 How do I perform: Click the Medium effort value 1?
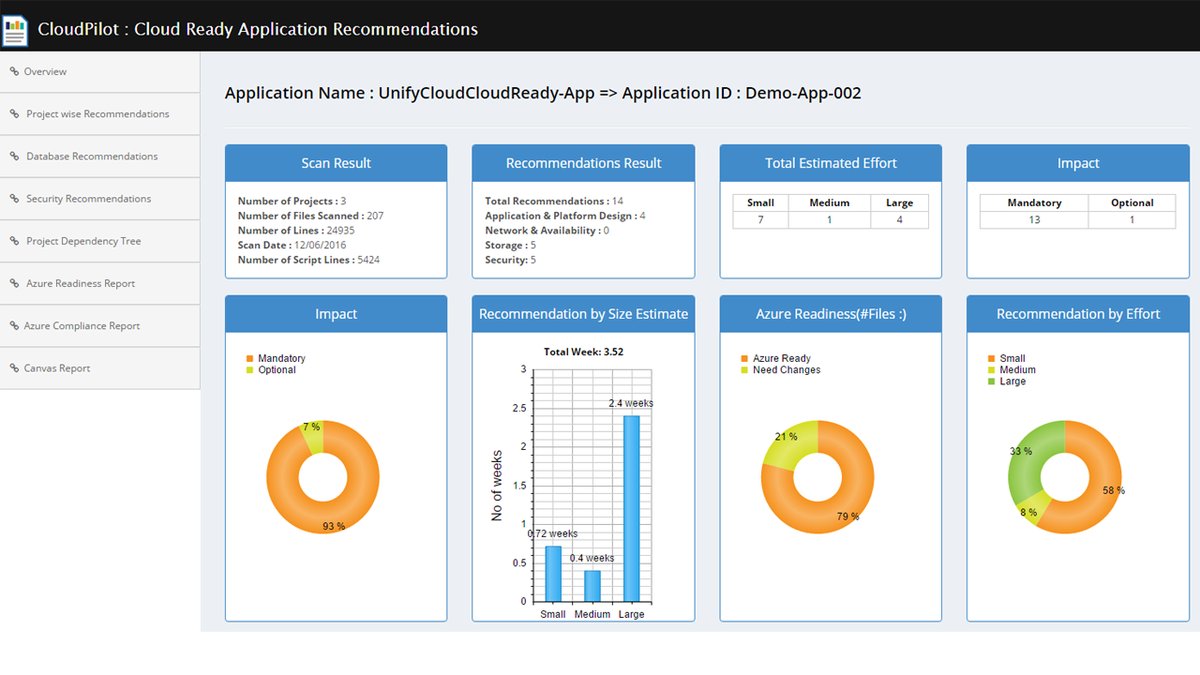829,220
